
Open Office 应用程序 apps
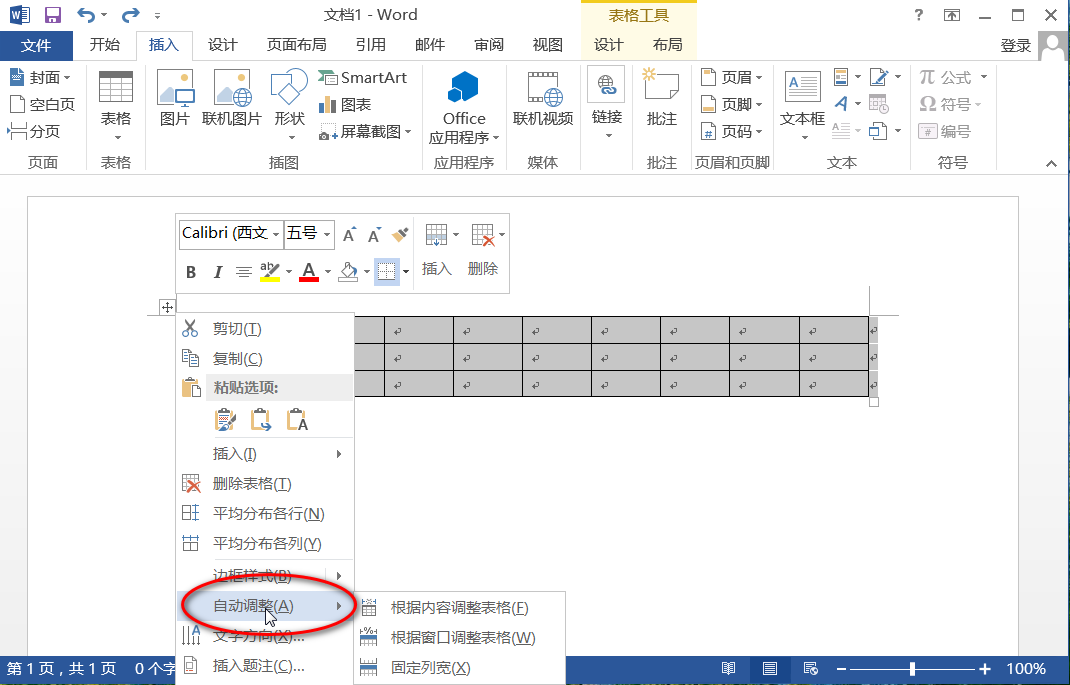coord(464,108)
